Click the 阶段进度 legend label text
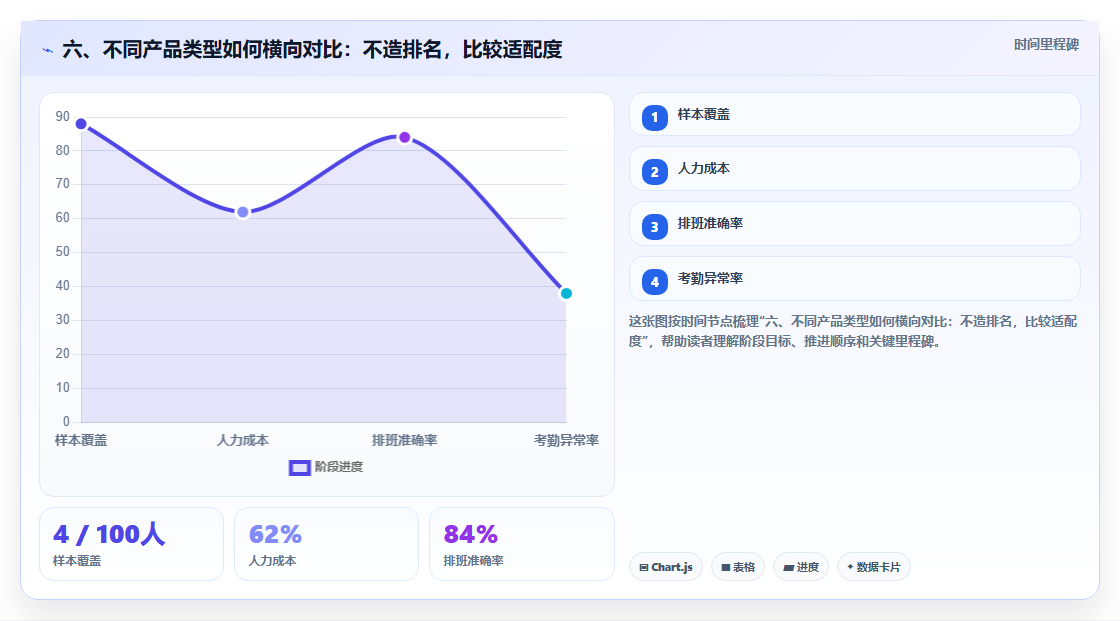The height and width of the screenshot is (621, 1120). click(x=339, y=467)
